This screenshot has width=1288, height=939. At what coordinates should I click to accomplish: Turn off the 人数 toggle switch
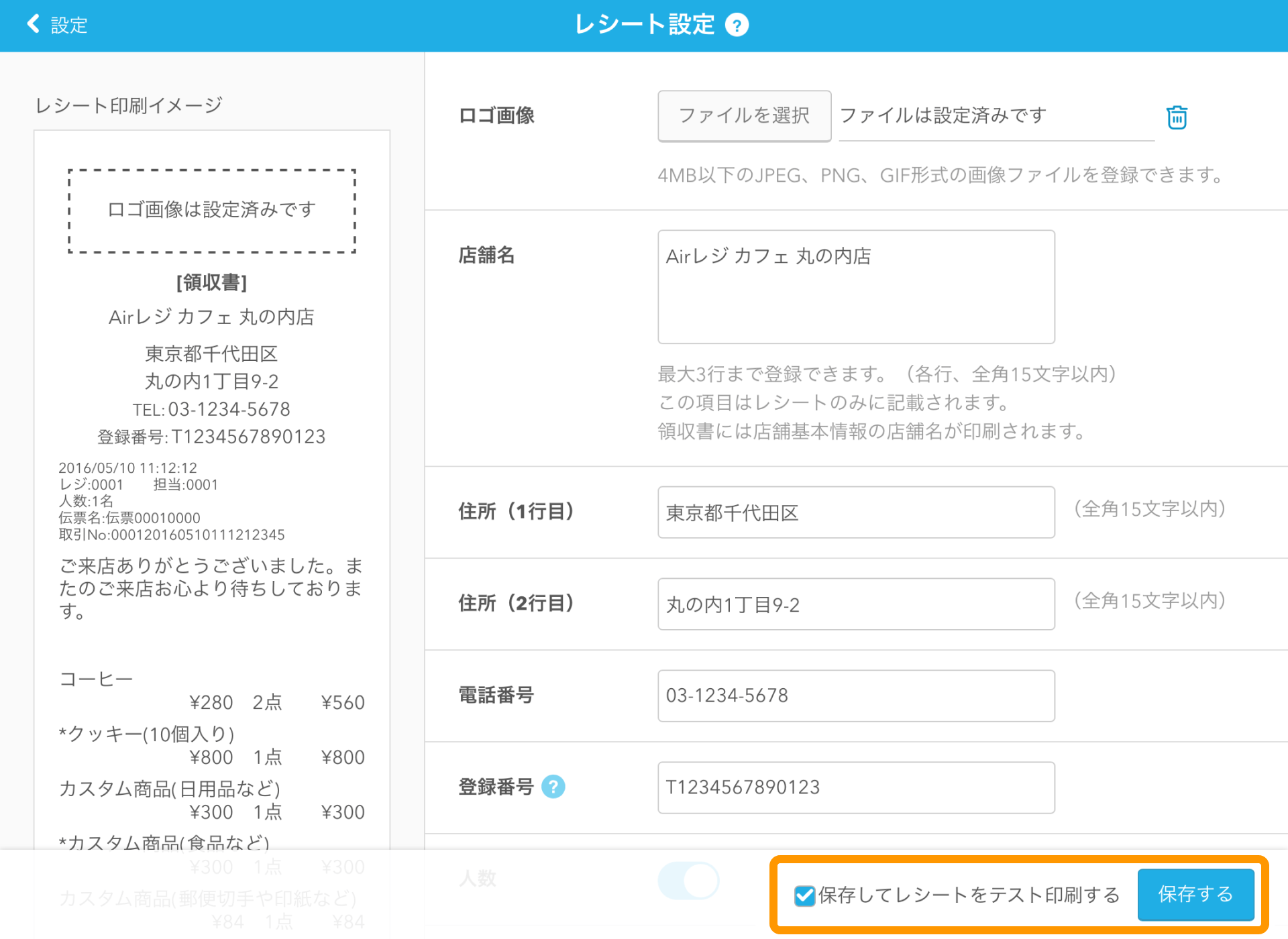pos(689,881)
